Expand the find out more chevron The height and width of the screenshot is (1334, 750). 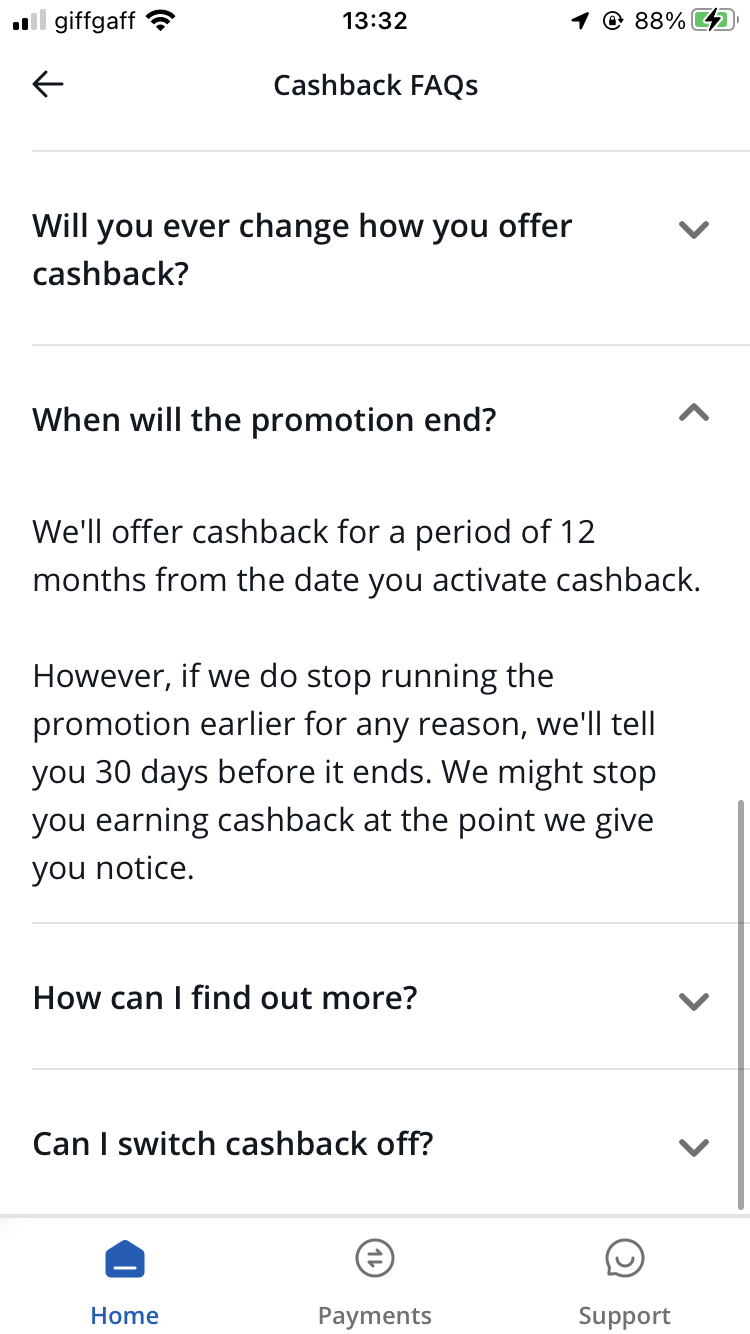click(693, 1001)
